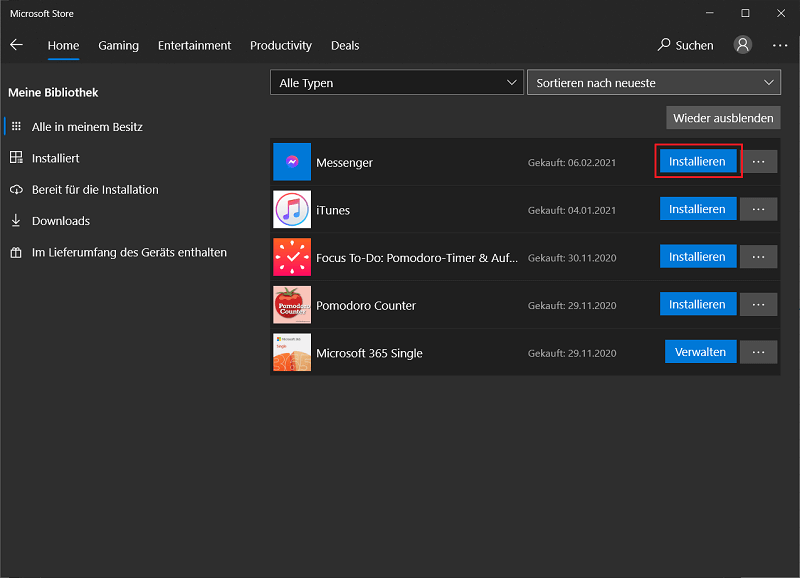Minimize the Microsoft Store window
This screenshot has height=578, width=800.
pyautogui.click(x=710, y=13)
